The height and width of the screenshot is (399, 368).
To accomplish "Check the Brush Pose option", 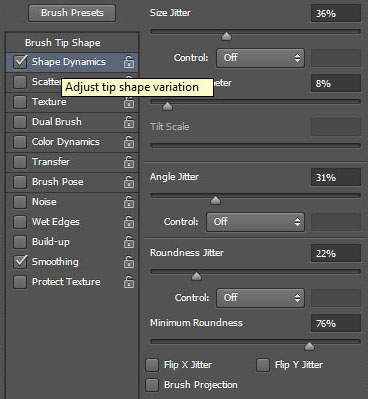I will pos(20,182).
